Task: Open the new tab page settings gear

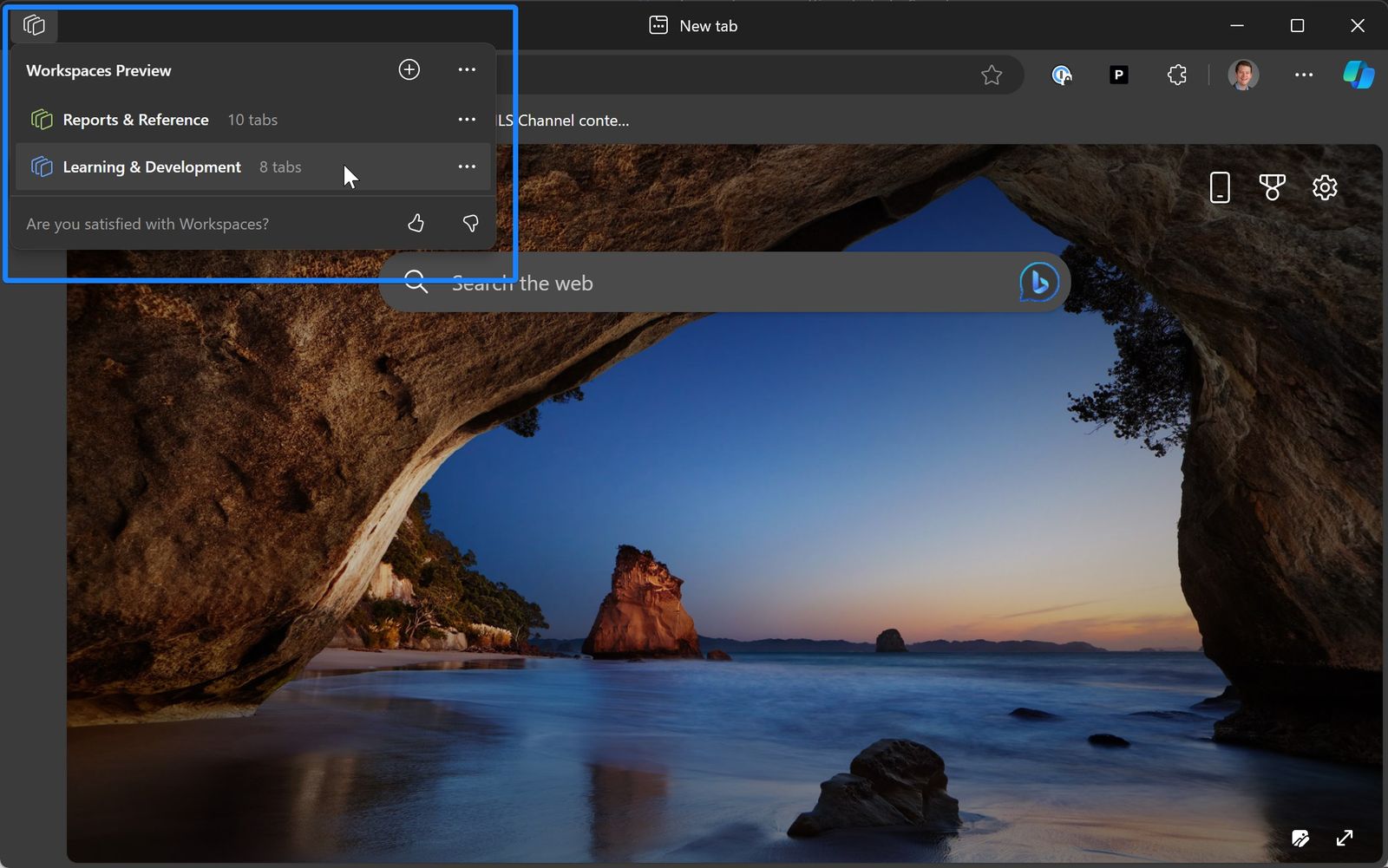Action: [1324, 186]
